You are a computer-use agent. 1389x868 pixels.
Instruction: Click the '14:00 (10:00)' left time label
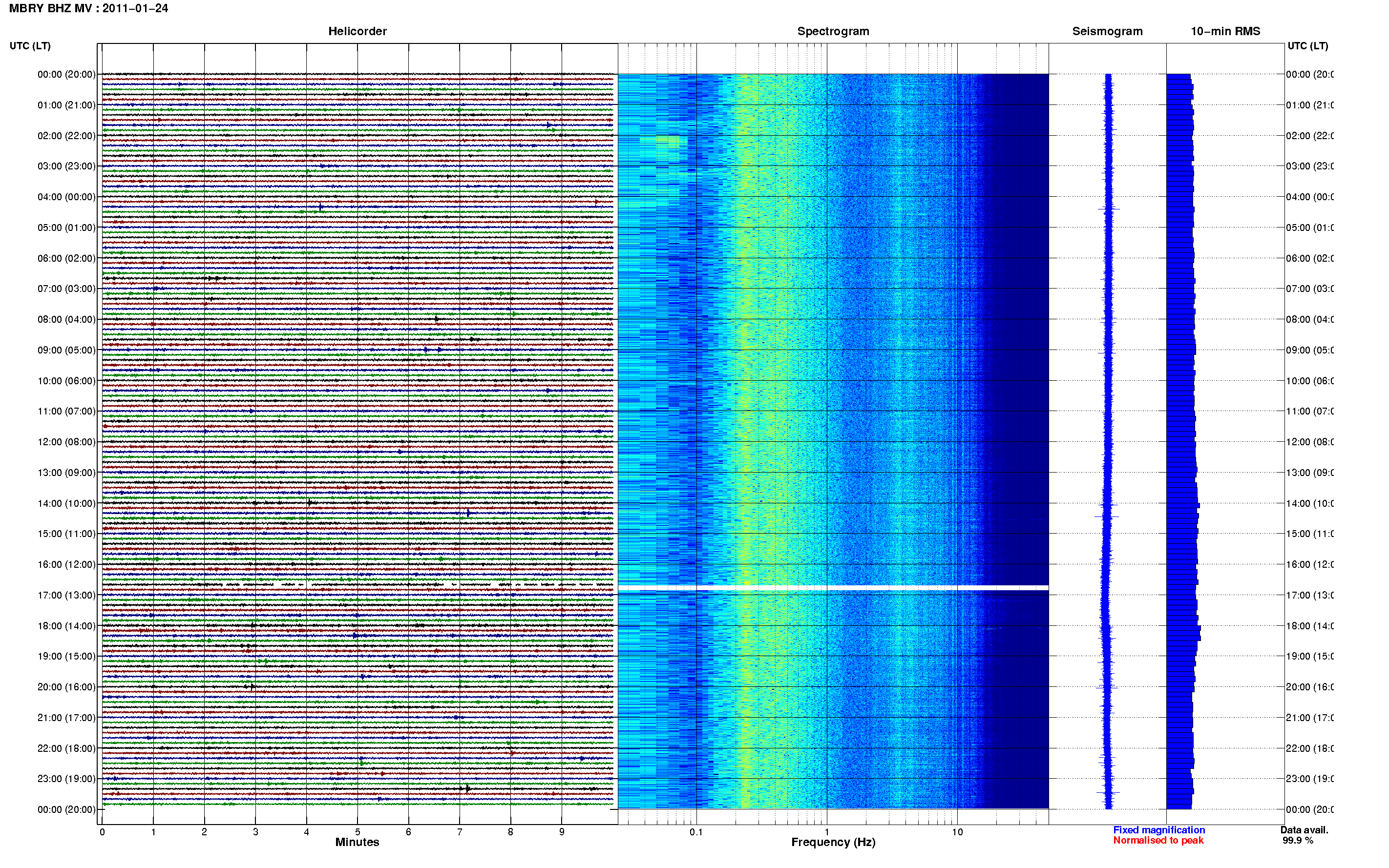(66, 503)
